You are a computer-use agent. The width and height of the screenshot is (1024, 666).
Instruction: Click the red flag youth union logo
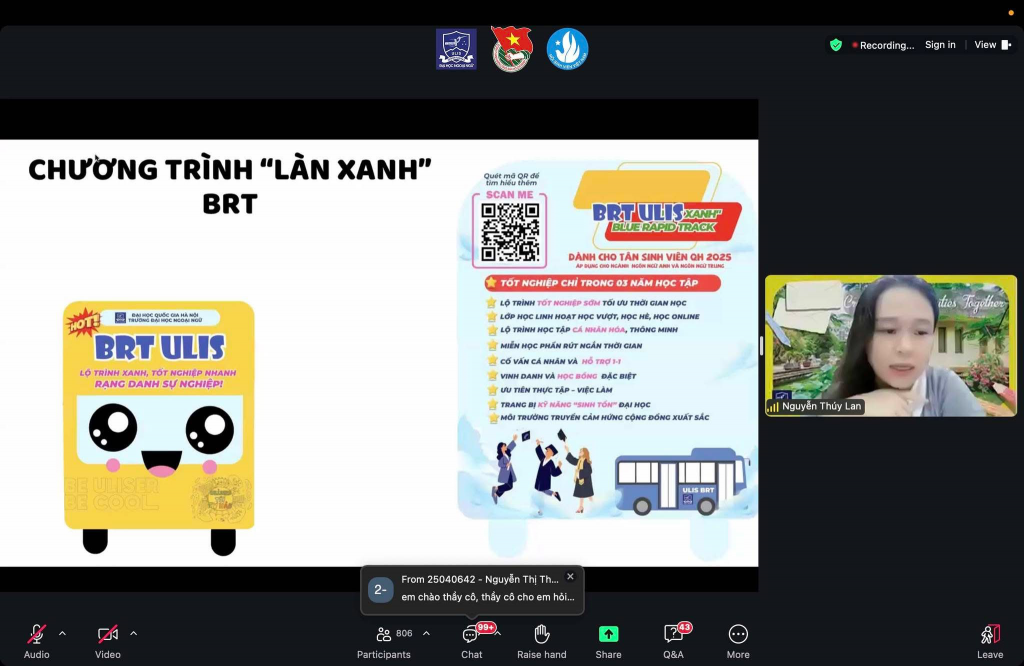(512, 49)
